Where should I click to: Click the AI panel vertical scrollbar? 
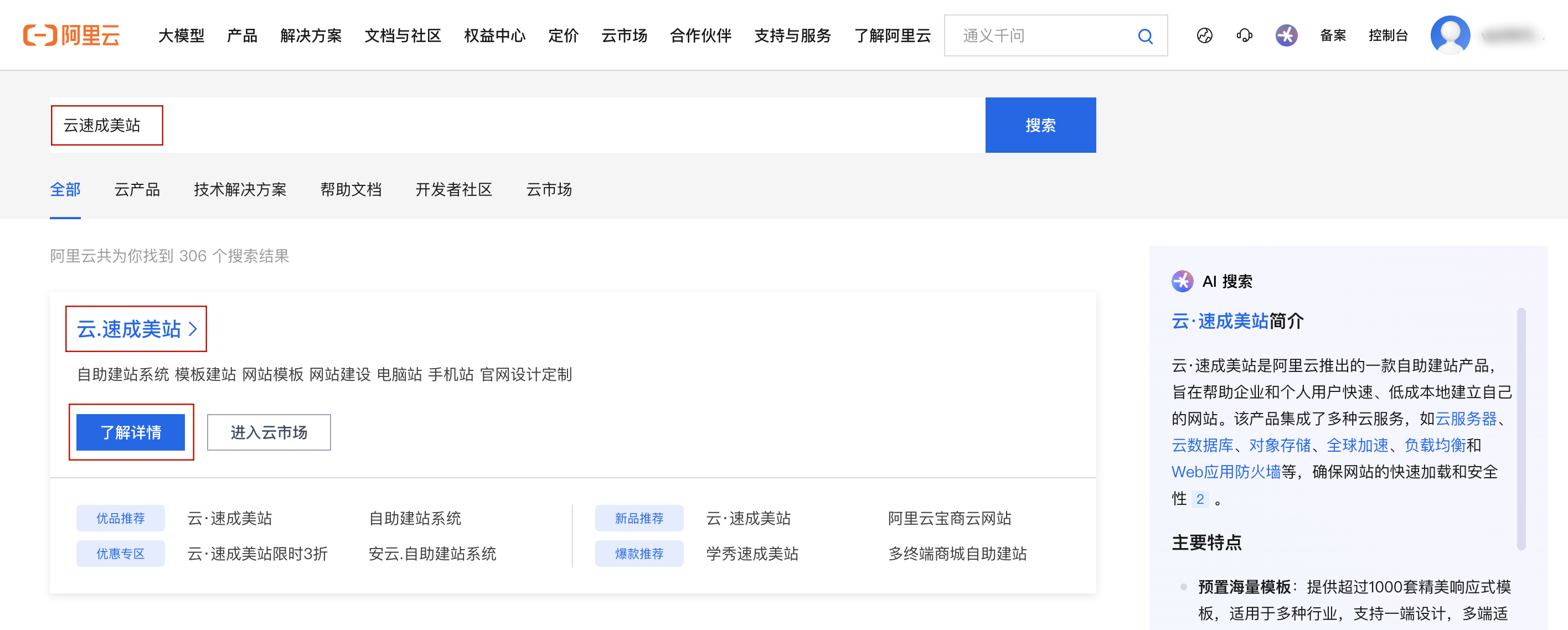click(1521, 429)
